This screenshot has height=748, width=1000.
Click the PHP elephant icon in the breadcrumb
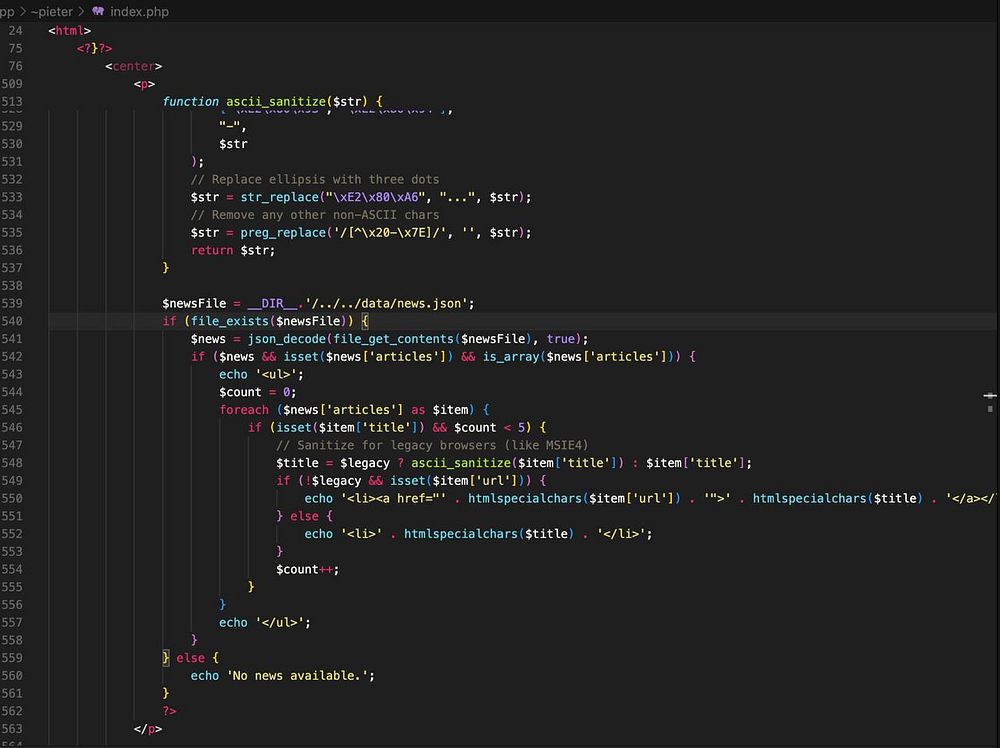[x=98, y=11]
